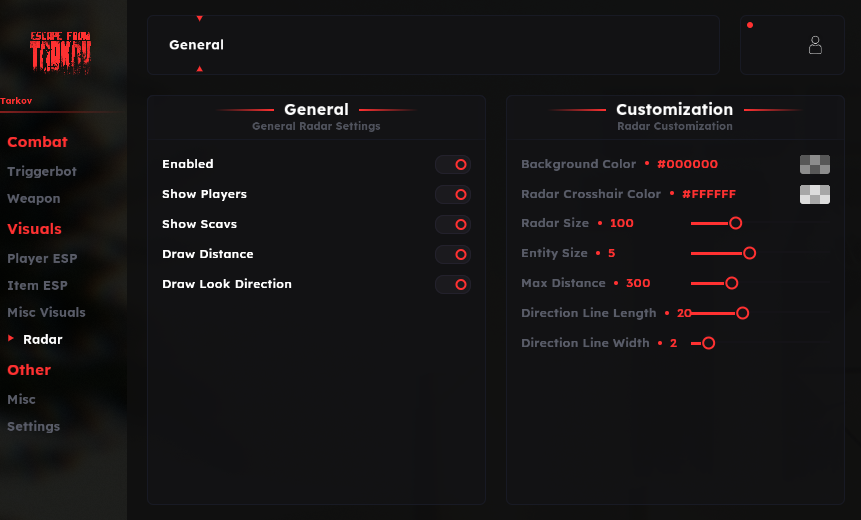Viewport: 861px width, 520px height.
Task: Open the Triggerbot menu page
Action: click(x=42, y=172)
